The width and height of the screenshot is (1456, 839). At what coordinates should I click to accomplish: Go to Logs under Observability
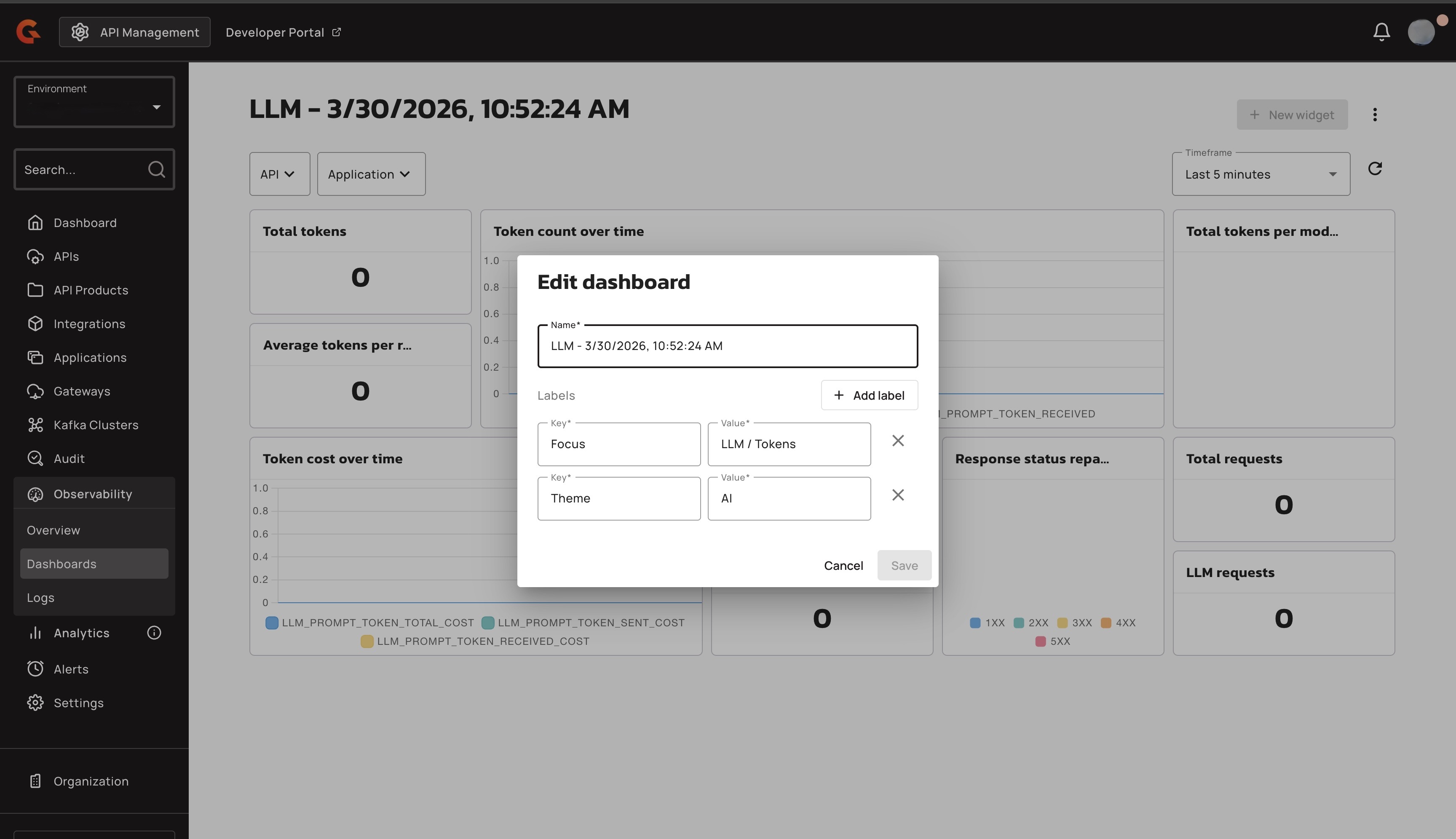40,598
